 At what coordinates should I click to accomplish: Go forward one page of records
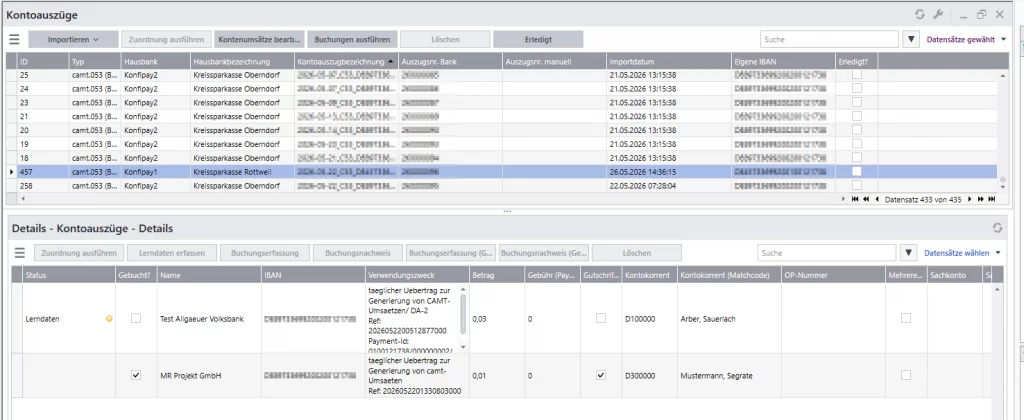tap(980, 199)
